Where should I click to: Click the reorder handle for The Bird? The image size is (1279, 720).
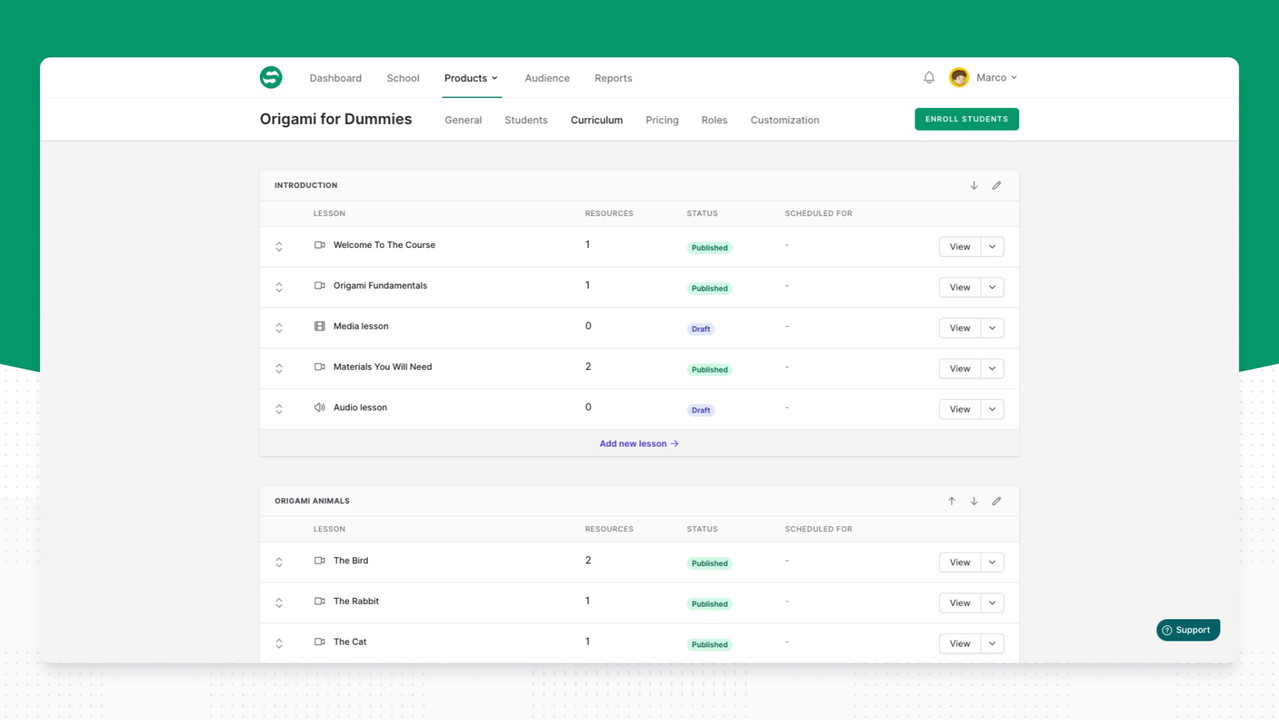[x=279, y=562]
